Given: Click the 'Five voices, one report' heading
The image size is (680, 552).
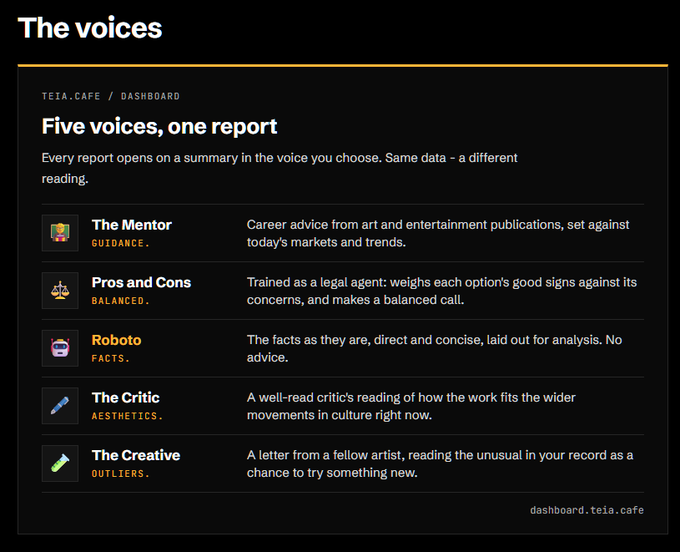Looking at the screenshot, I should [x=159, y=127].
